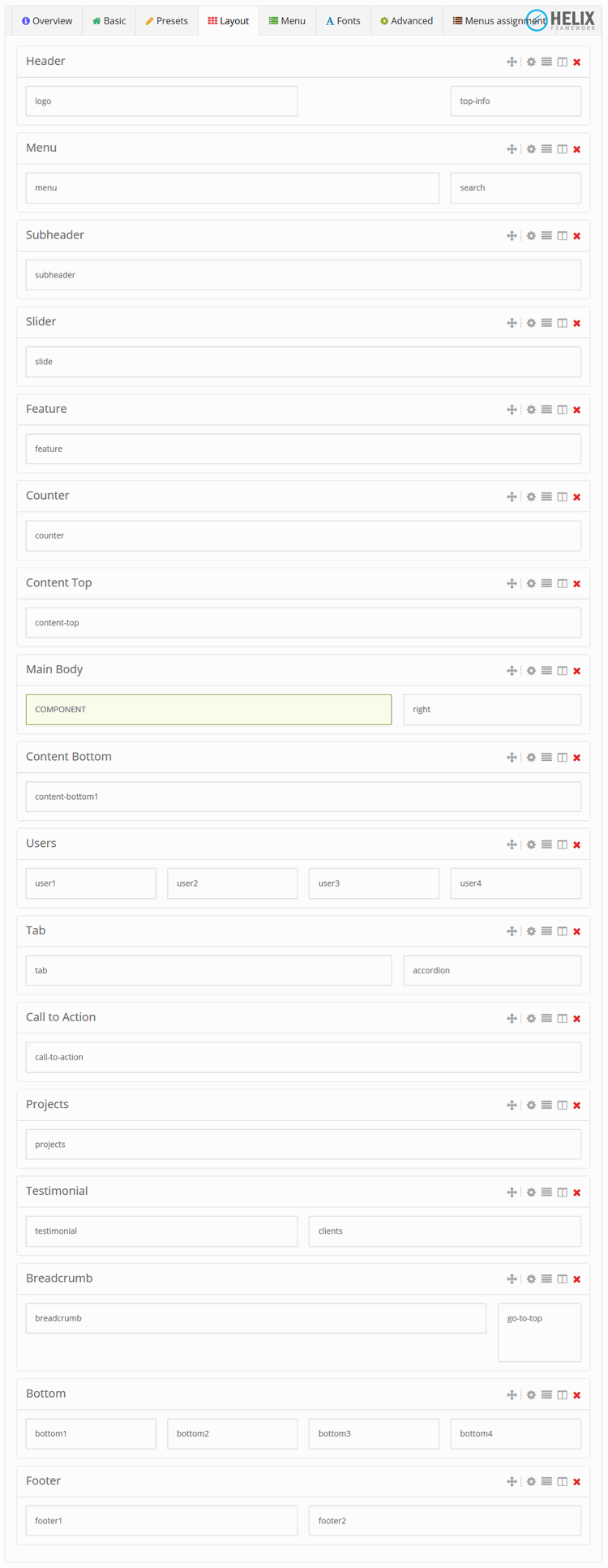Remove the Footer row using red X

point(577,1482)
